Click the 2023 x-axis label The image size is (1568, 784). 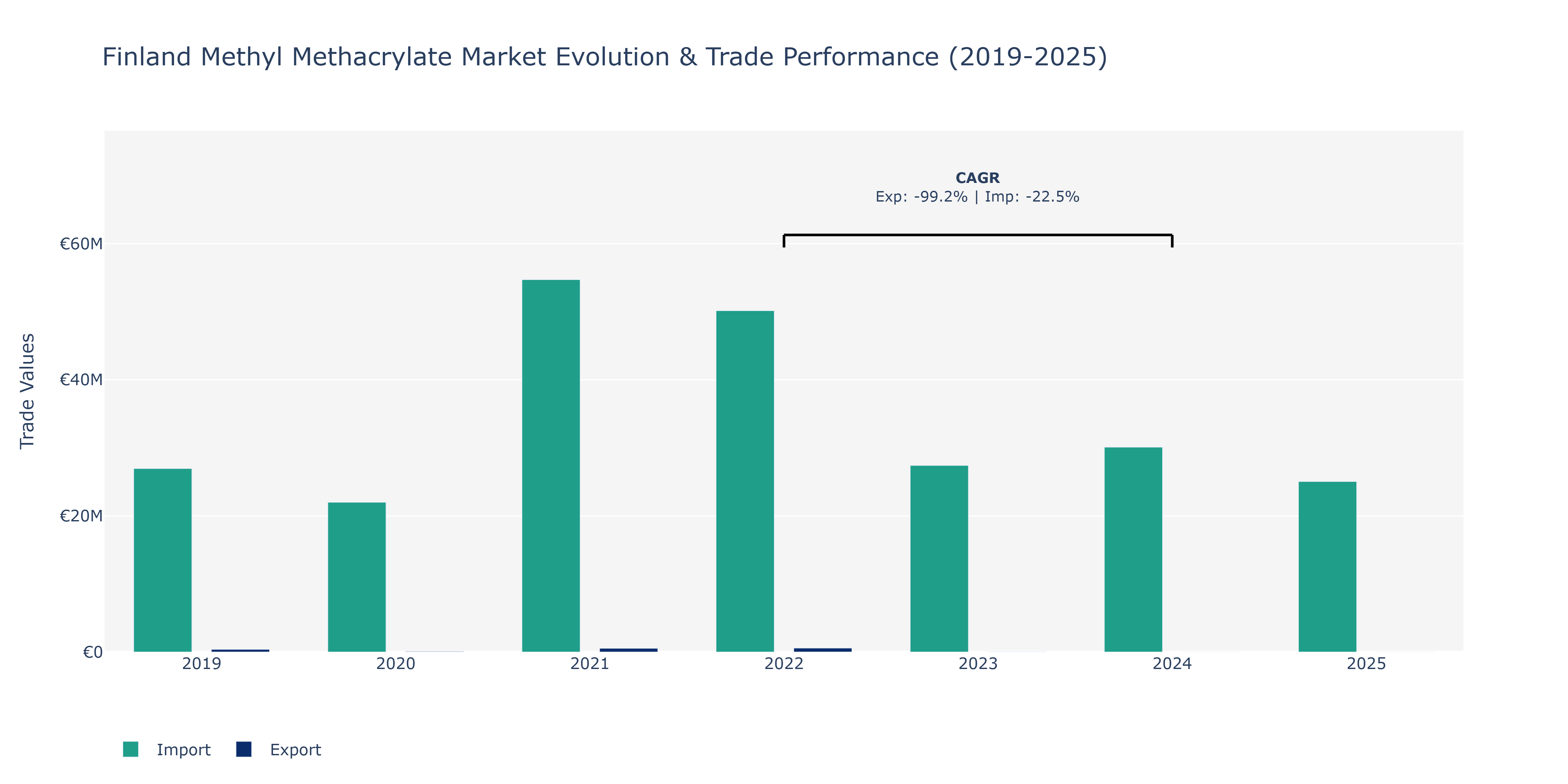click(x=978, y=664)
